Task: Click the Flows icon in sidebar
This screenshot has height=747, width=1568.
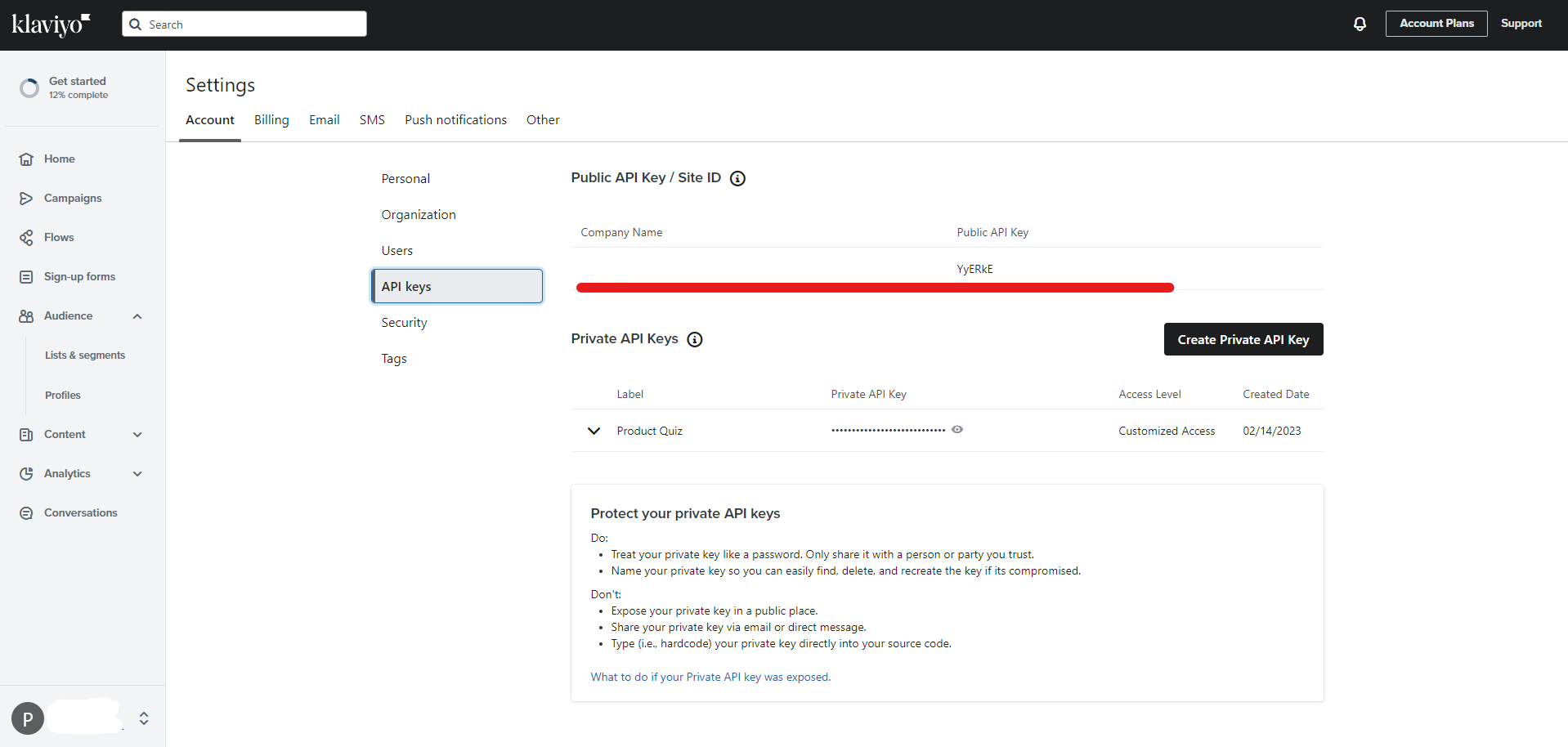Action: click(26, 238)
